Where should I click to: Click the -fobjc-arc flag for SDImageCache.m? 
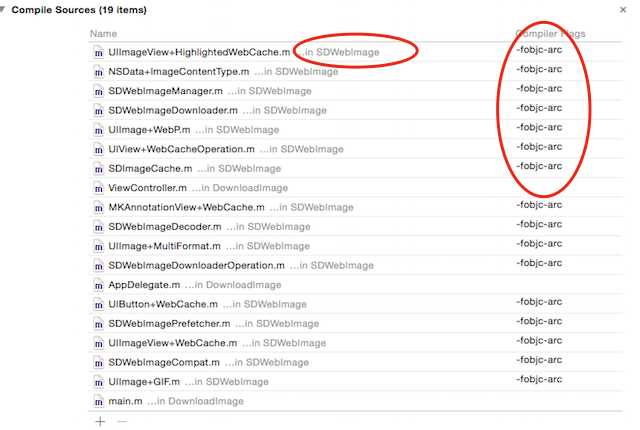pos(539,166)
